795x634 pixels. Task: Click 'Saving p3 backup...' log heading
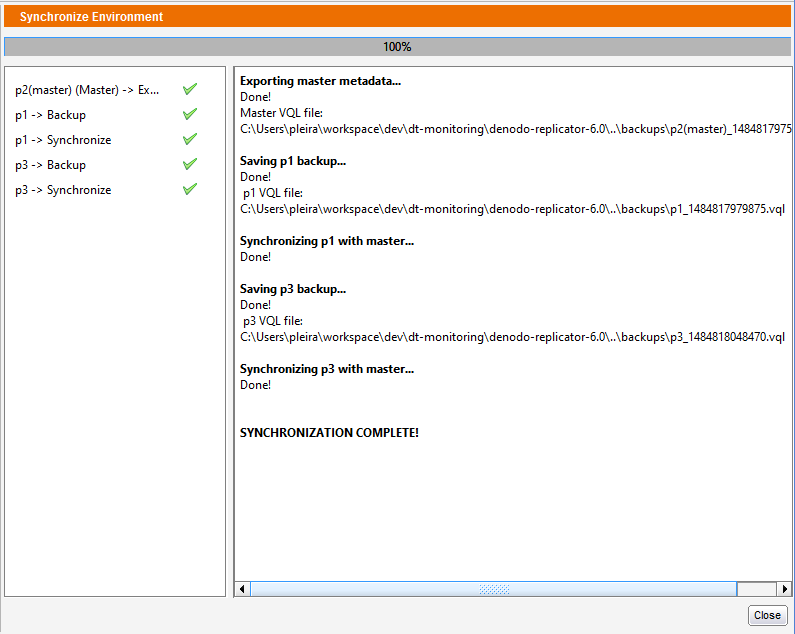293,289
